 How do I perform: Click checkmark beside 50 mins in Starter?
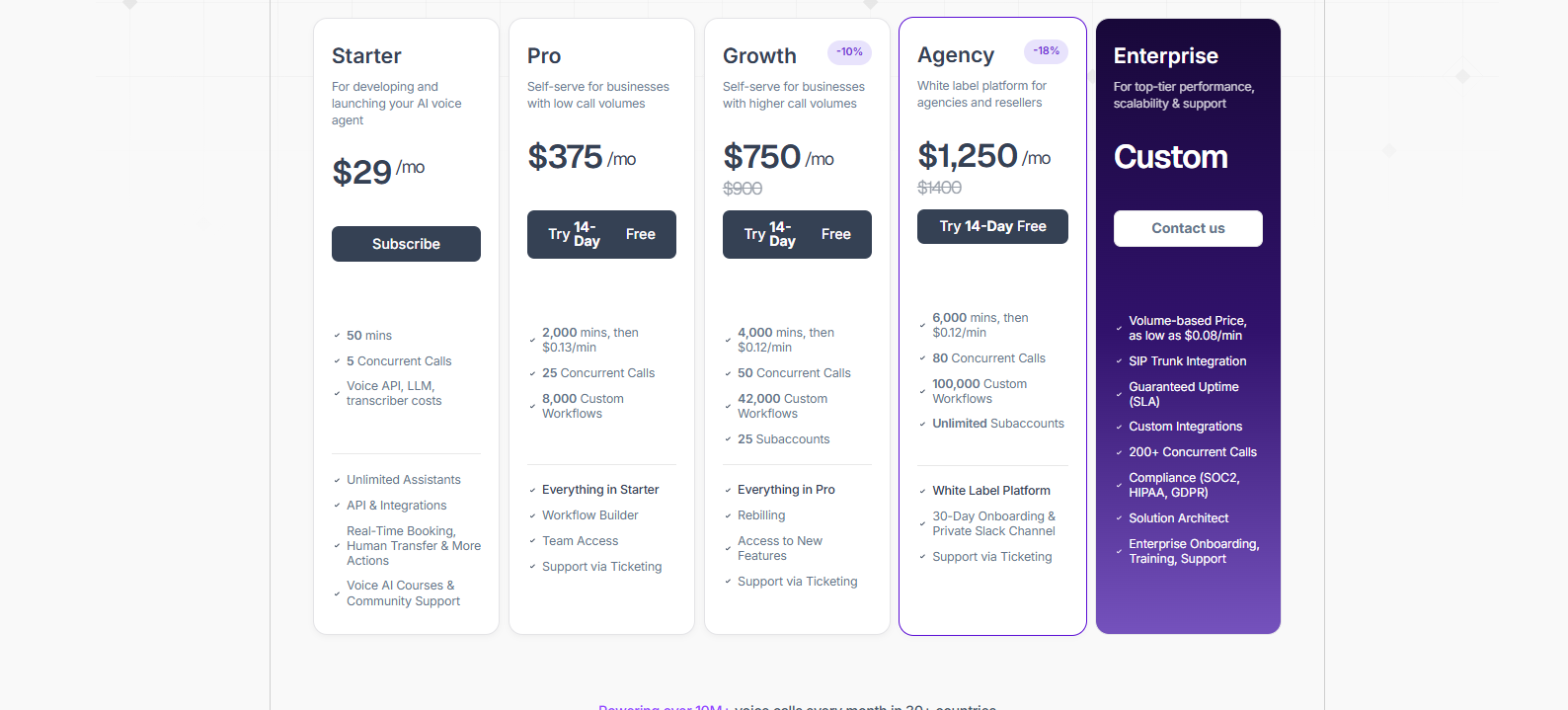coord(337,336)
